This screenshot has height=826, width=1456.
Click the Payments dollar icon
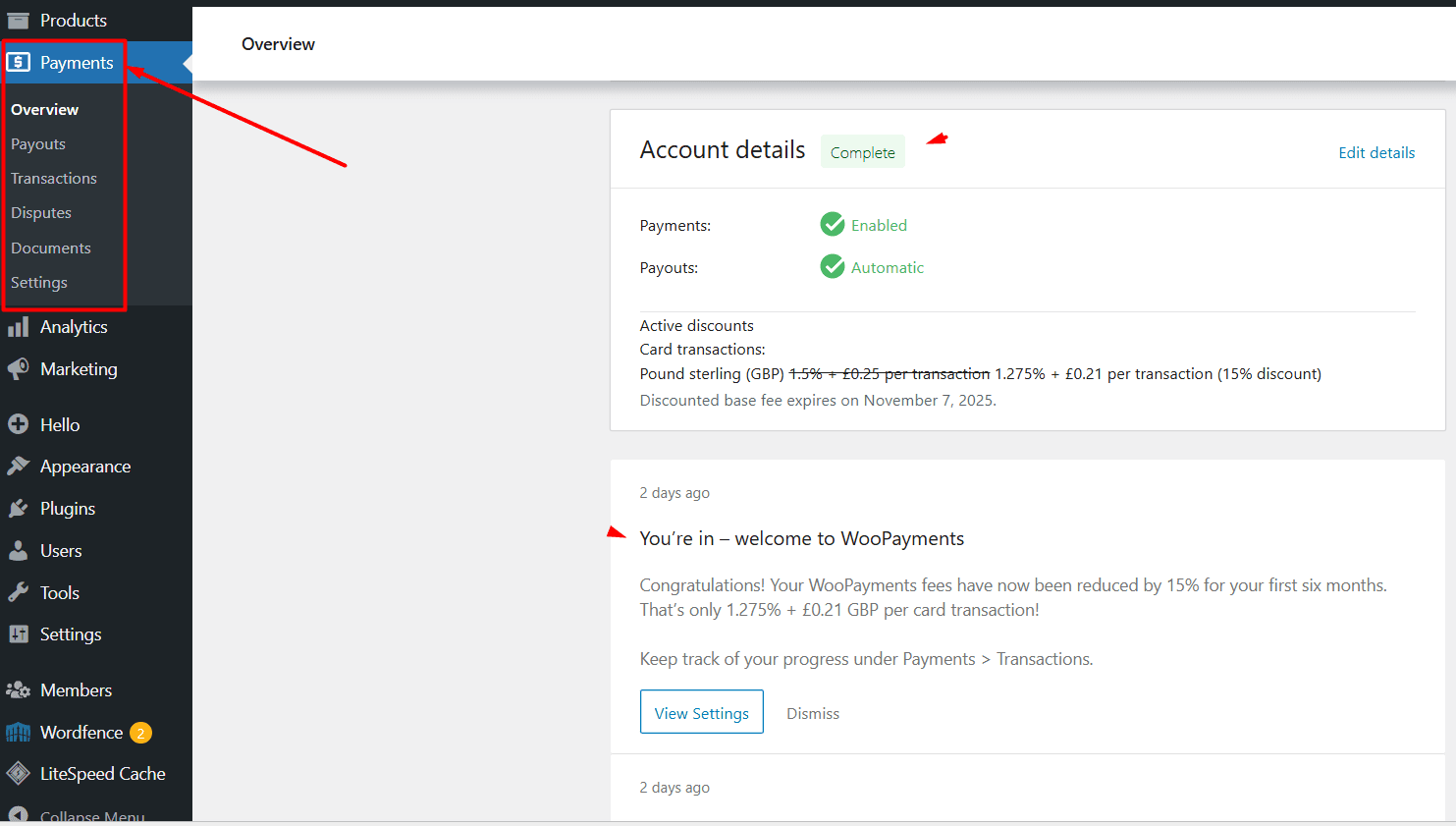pos(19,63)
